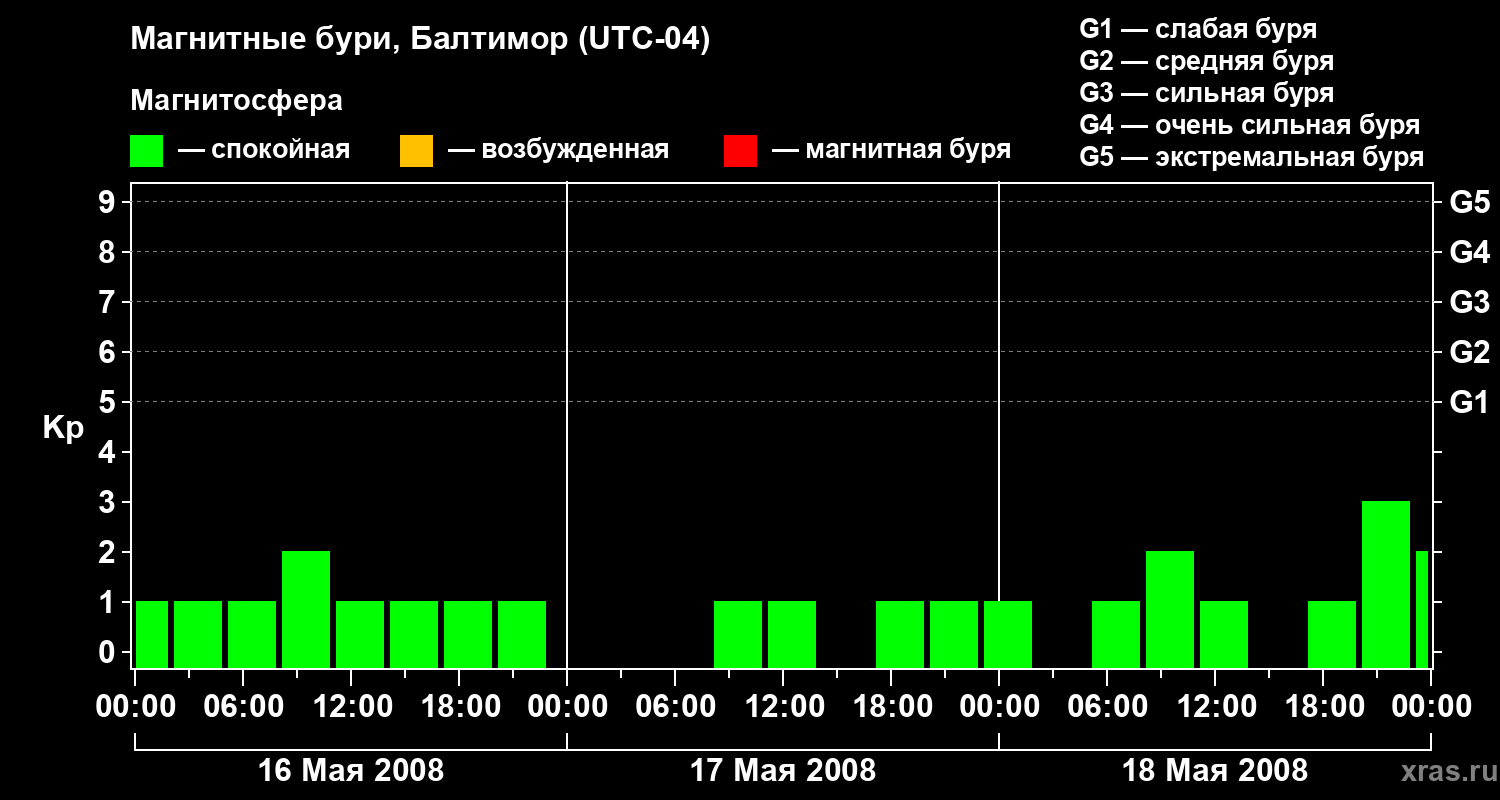
Task: Click the G1 label on the right axis
Action: [1469, 403]
